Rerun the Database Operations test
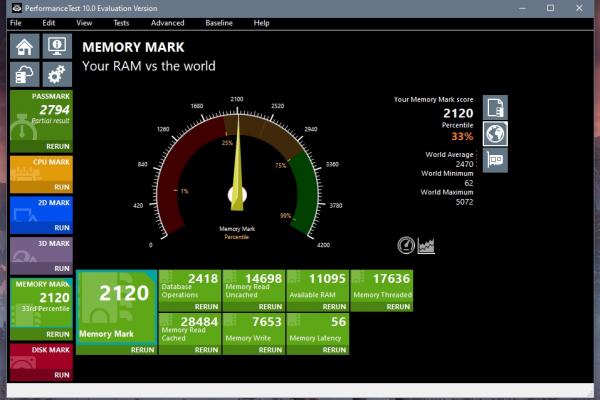 (206, 307)
